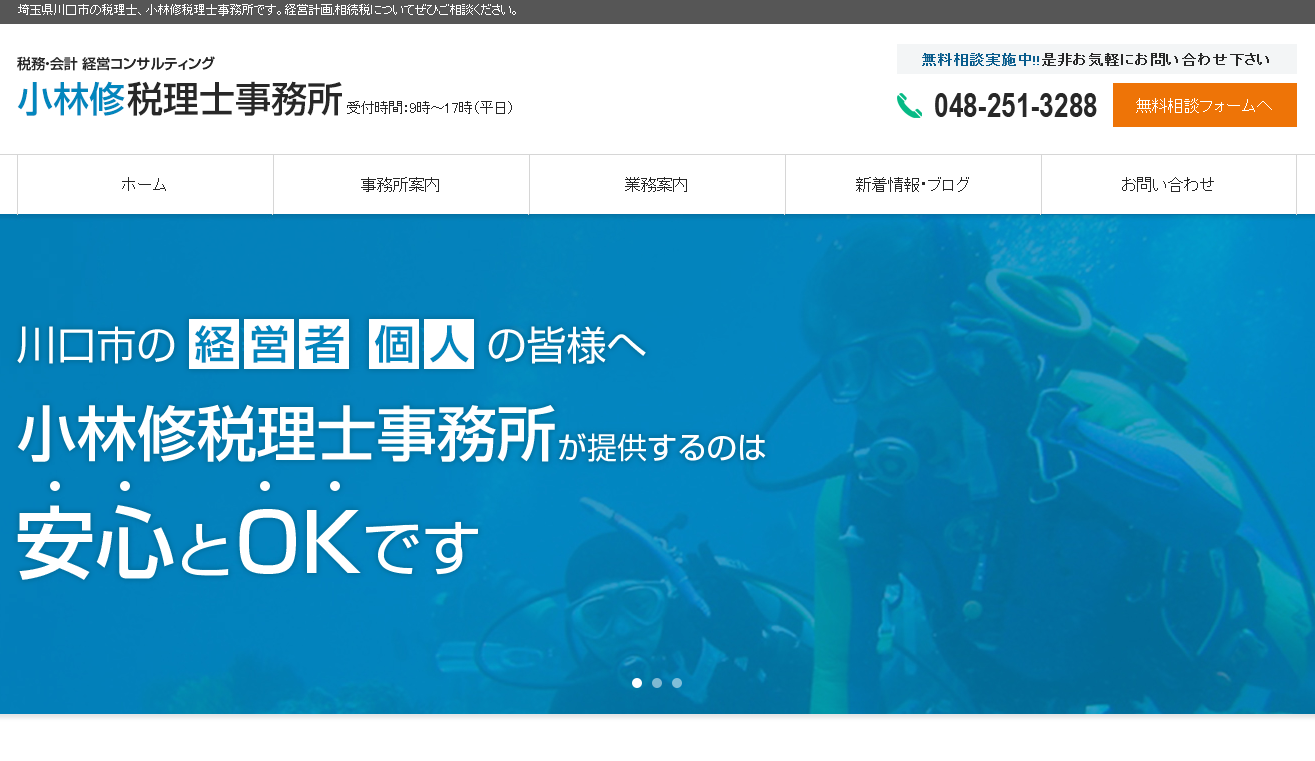The width and height of the screenshot is (1315, 761).
Task: Click the 個人 highlighted badge
Action: 420,343
